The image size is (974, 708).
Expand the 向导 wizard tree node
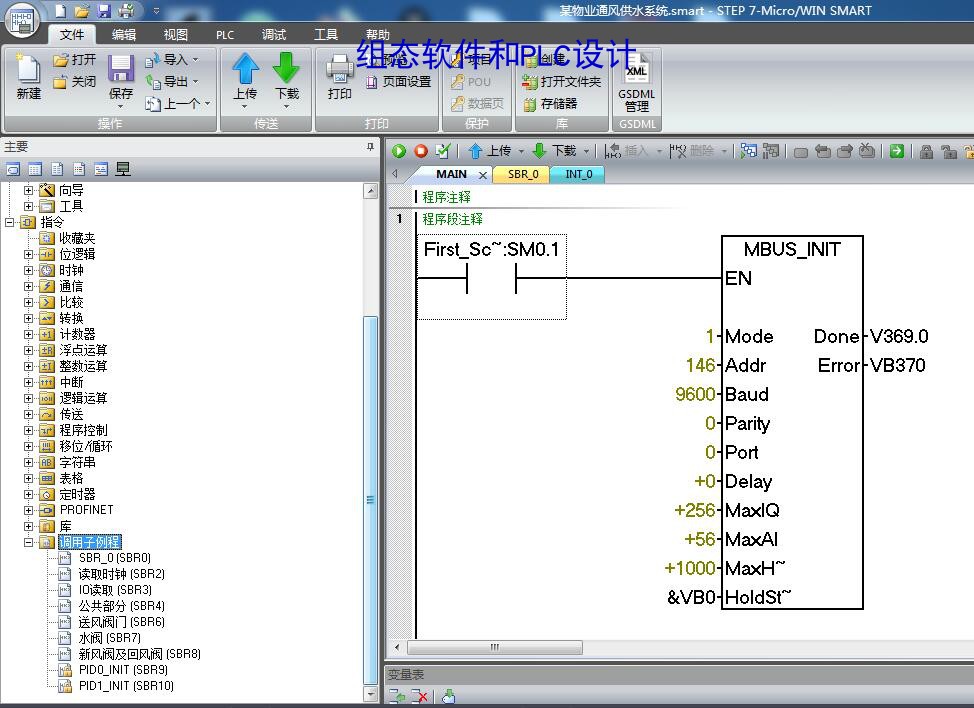pos(28,190)
